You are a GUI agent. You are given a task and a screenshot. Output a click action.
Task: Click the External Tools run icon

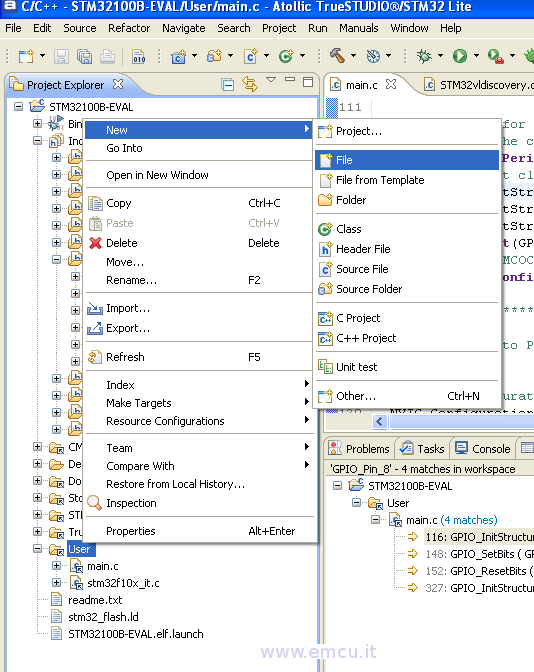click(x=496, y=56)
